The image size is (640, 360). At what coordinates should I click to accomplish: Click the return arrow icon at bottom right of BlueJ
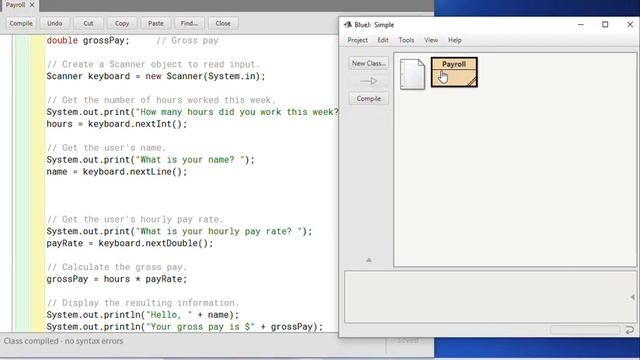pos(630,330)
